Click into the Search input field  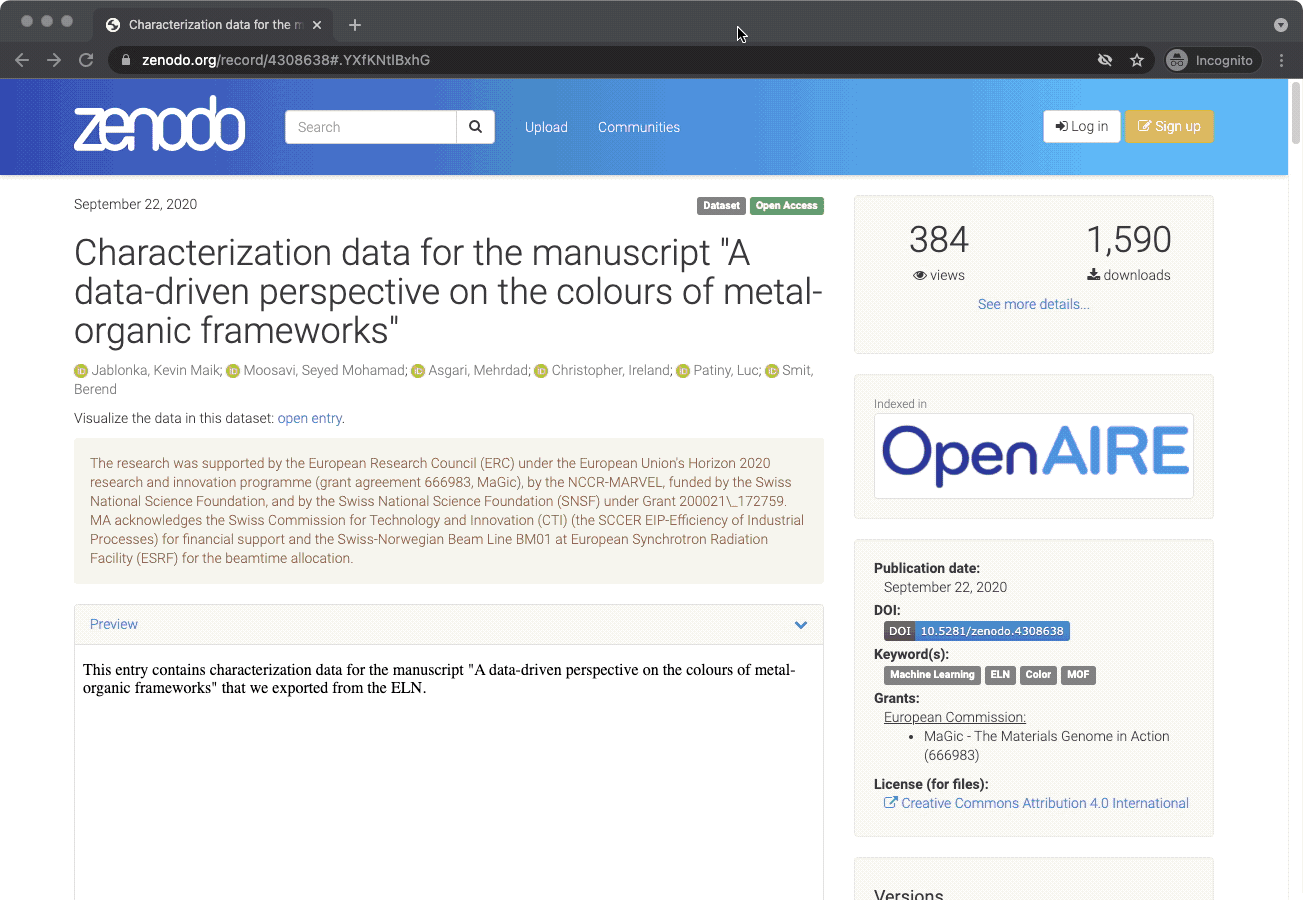371,127
